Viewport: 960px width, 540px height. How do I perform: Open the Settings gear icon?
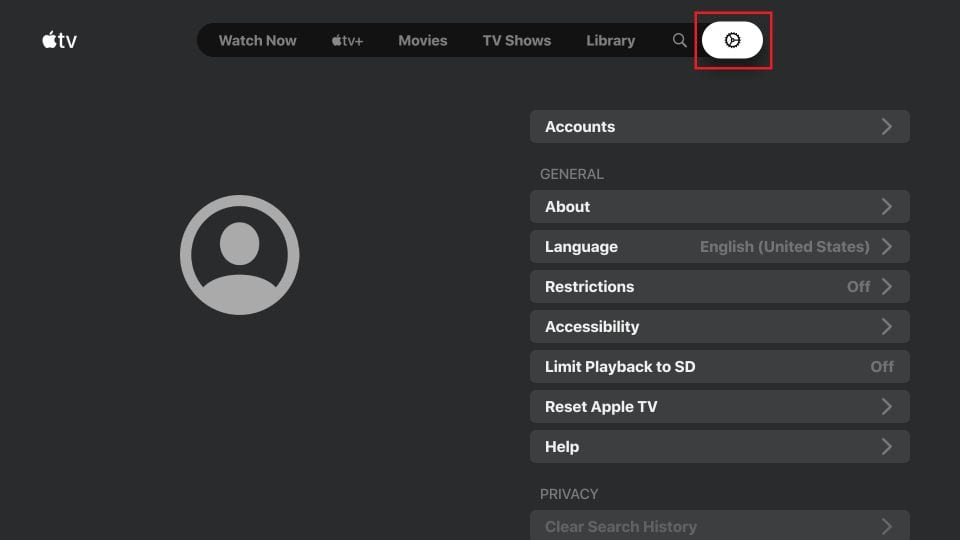tap(732, 40)
